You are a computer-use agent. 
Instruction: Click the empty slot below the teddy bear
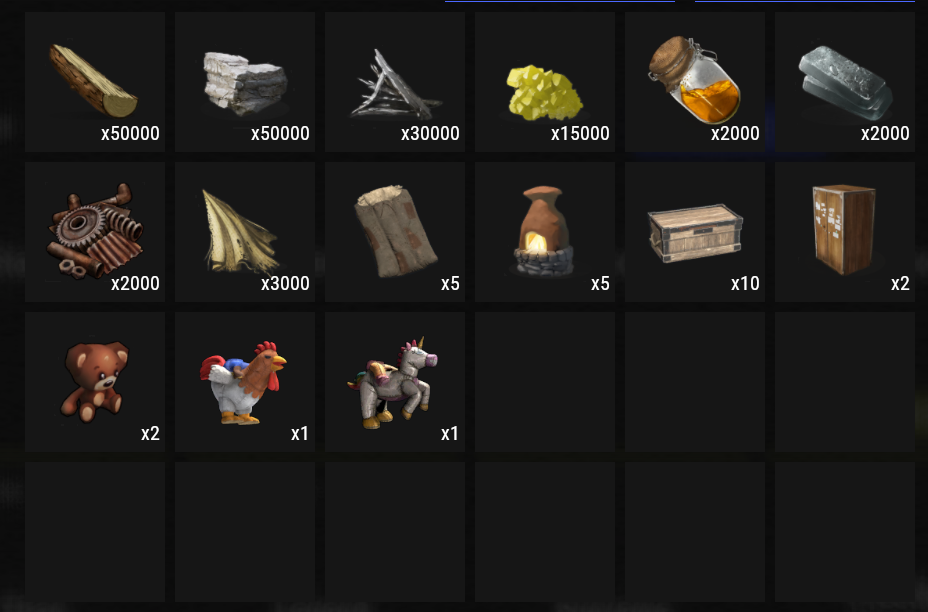pos(95,532)
